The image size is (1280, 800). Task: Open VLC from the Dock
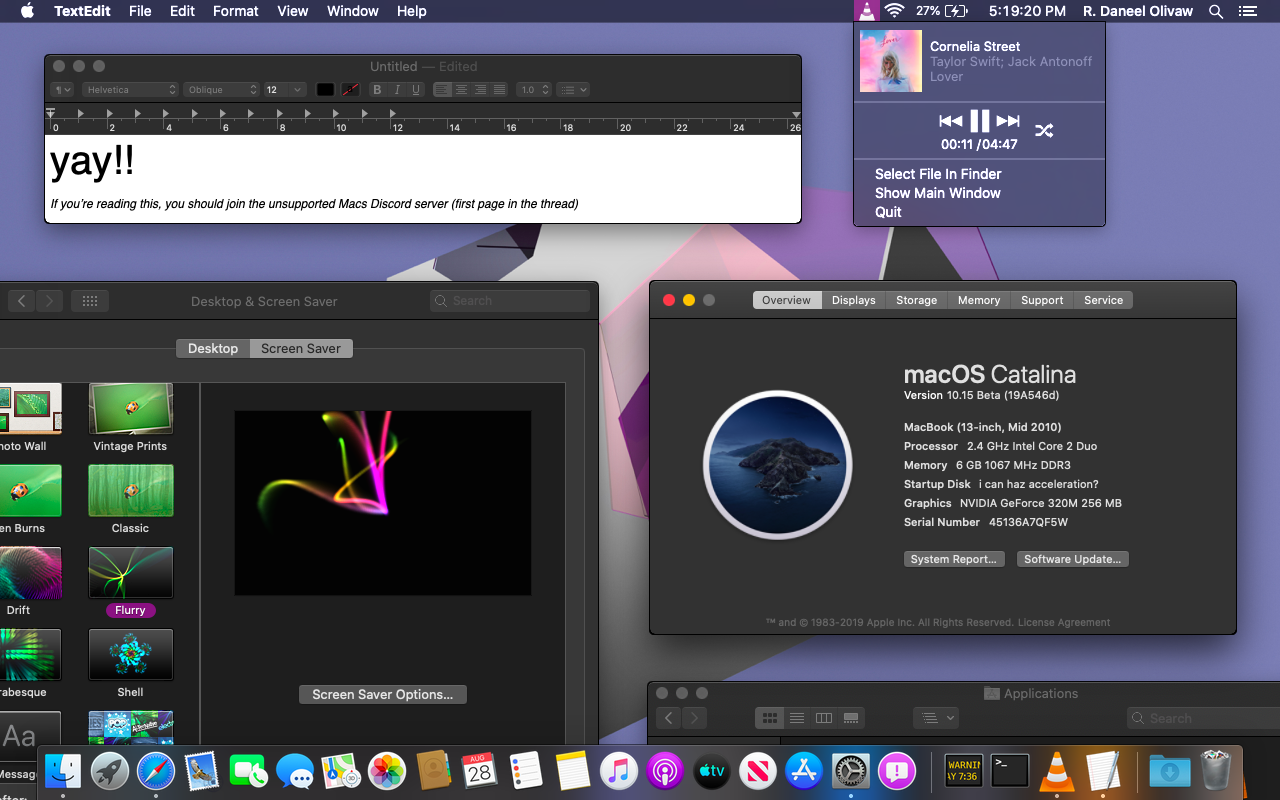(1056, 770)
